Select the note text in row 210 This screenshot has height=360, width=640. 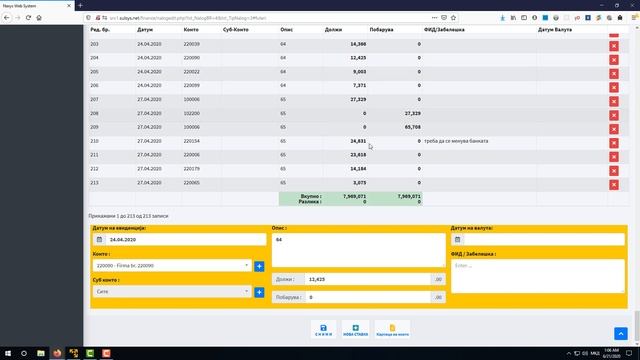[x=456, y=141]
